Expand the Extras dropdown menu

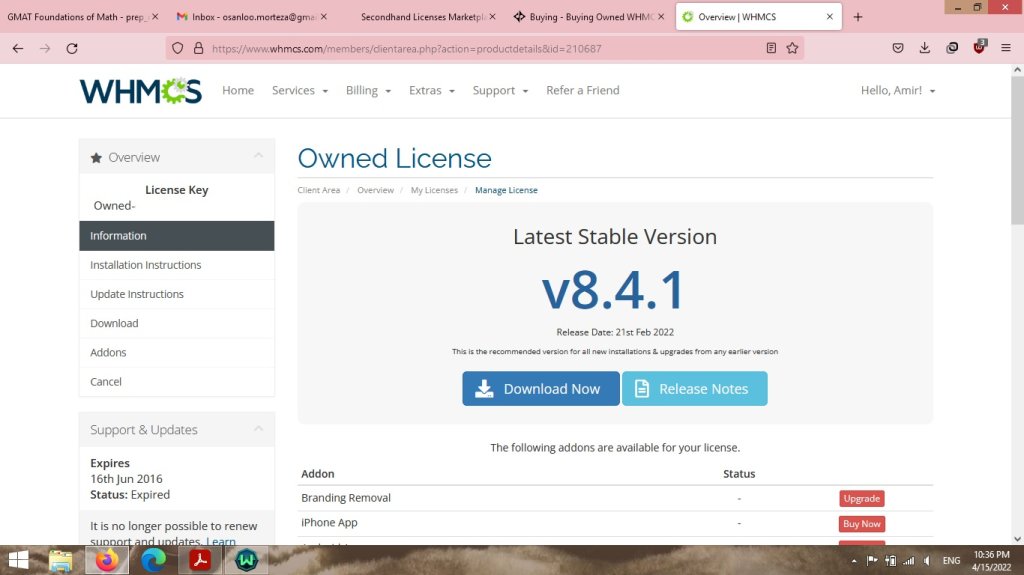(432, 90)
